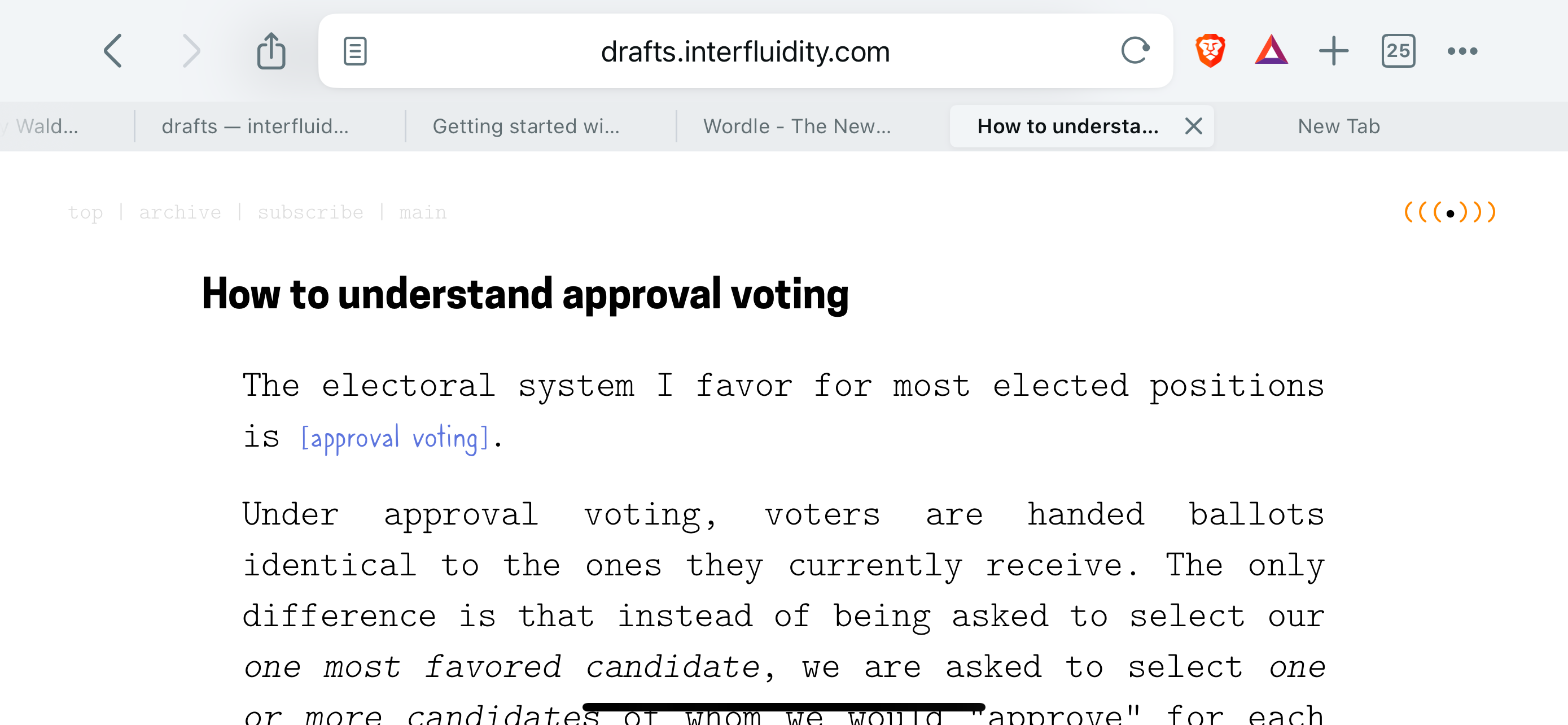Click the orange RSS feed symbol
1568x725 pixels.
coord(1450,212)
